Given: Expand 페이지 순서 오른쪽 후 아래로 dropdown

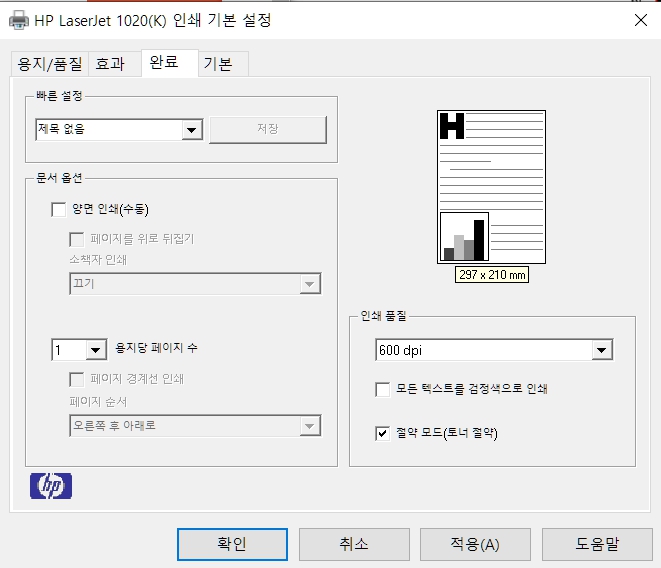Looking at the screenshot, I should [195, 425].
